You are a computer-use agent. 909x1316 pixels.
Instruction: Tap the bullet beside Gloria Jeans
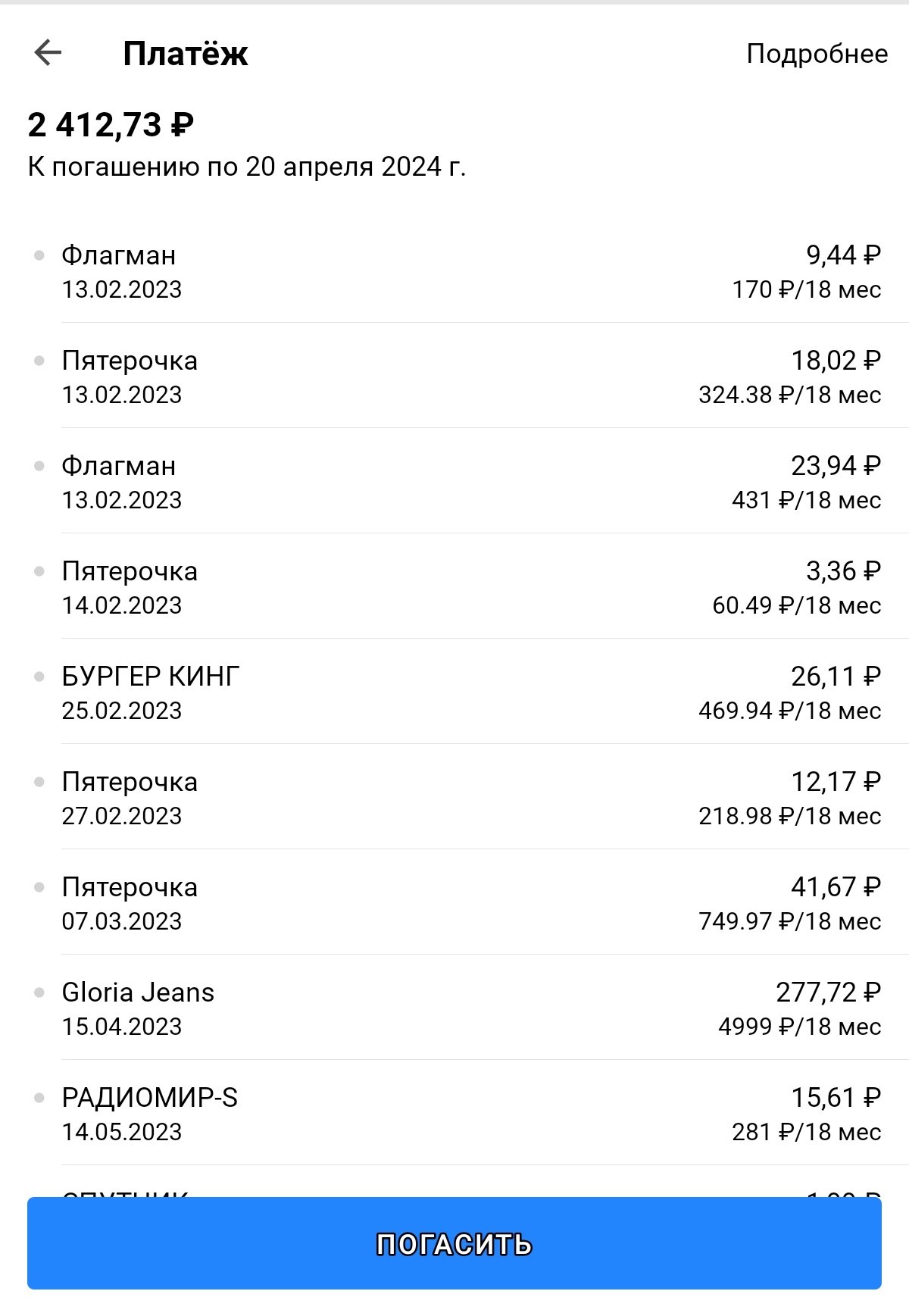point(39,992)
